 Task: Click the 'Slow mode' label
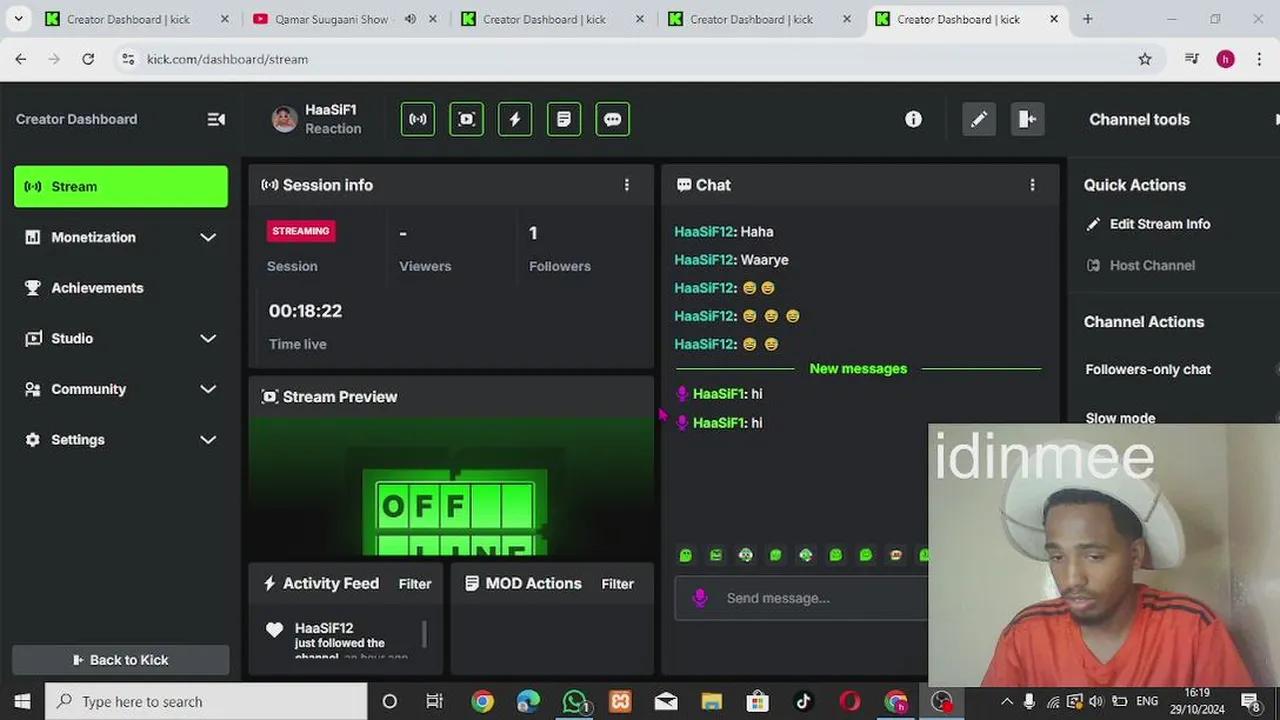tap(1120, 418)
